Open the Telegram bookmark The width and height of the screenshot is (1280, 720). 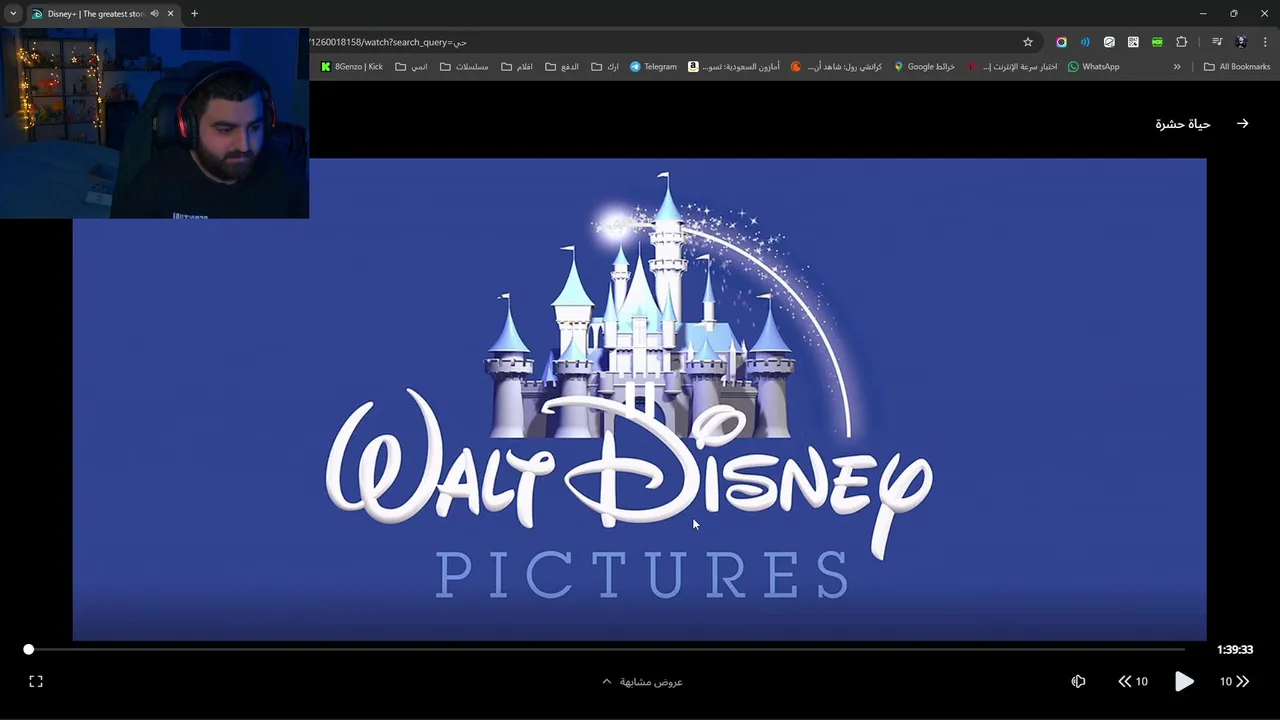[653, 67]
